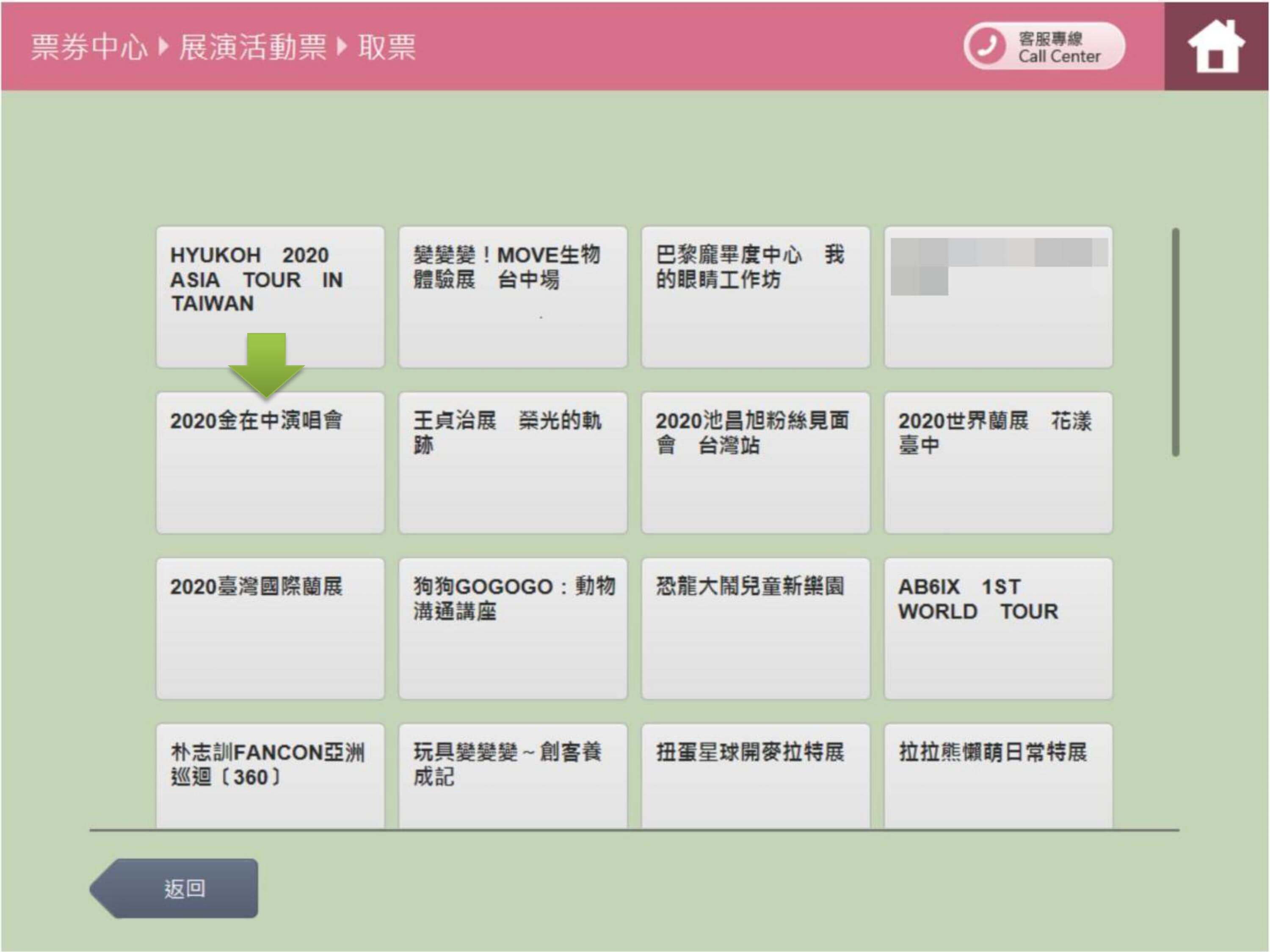
Task: Click 展演活動票 in the breadcrumb
Action: point(253,47)
